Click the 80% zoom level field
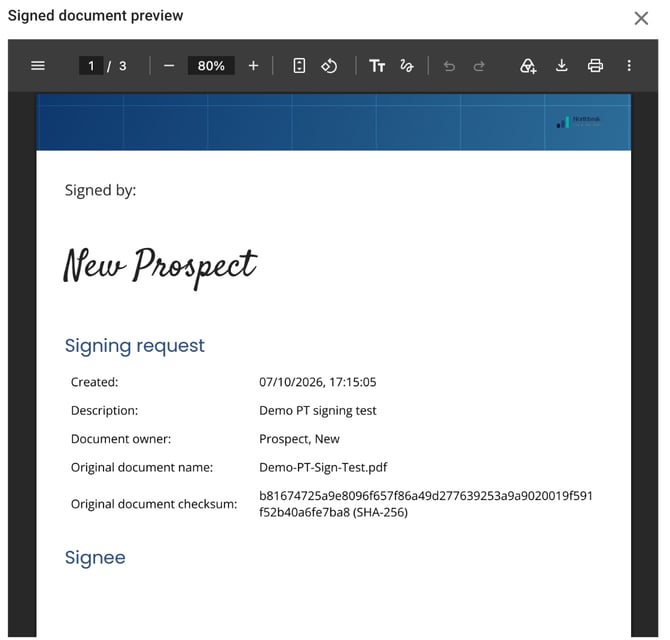 [211, 66]
